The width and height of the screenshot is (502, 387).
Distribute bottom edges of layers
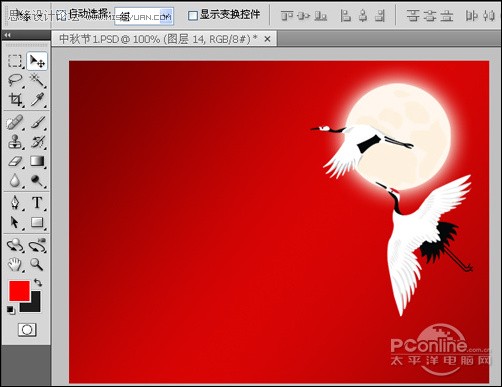click(x=447, y=15)
